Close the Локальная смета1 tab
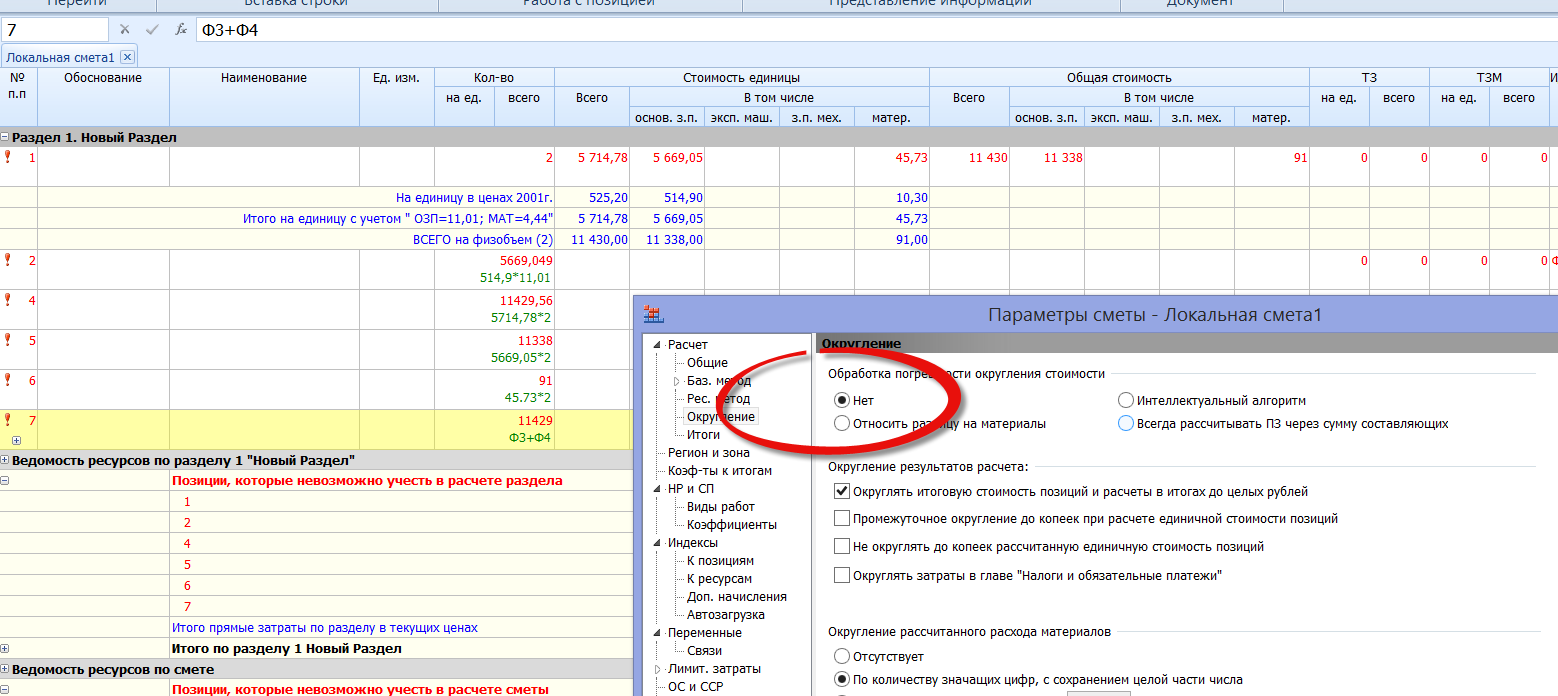 [x=127, y=58]
